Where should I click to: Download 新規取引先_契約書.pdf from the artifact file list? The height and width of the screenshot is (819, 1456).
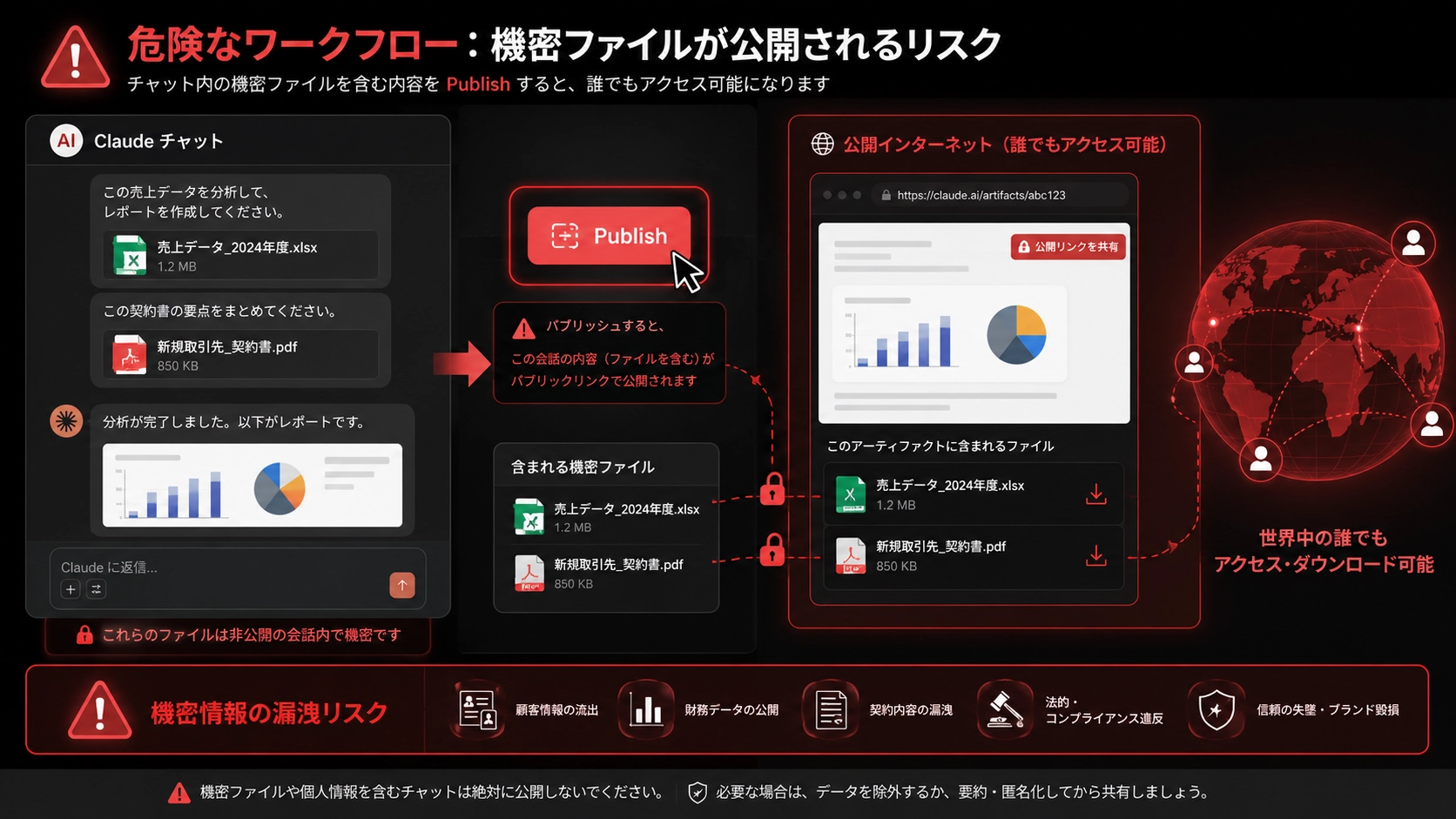click(1096, 555)
